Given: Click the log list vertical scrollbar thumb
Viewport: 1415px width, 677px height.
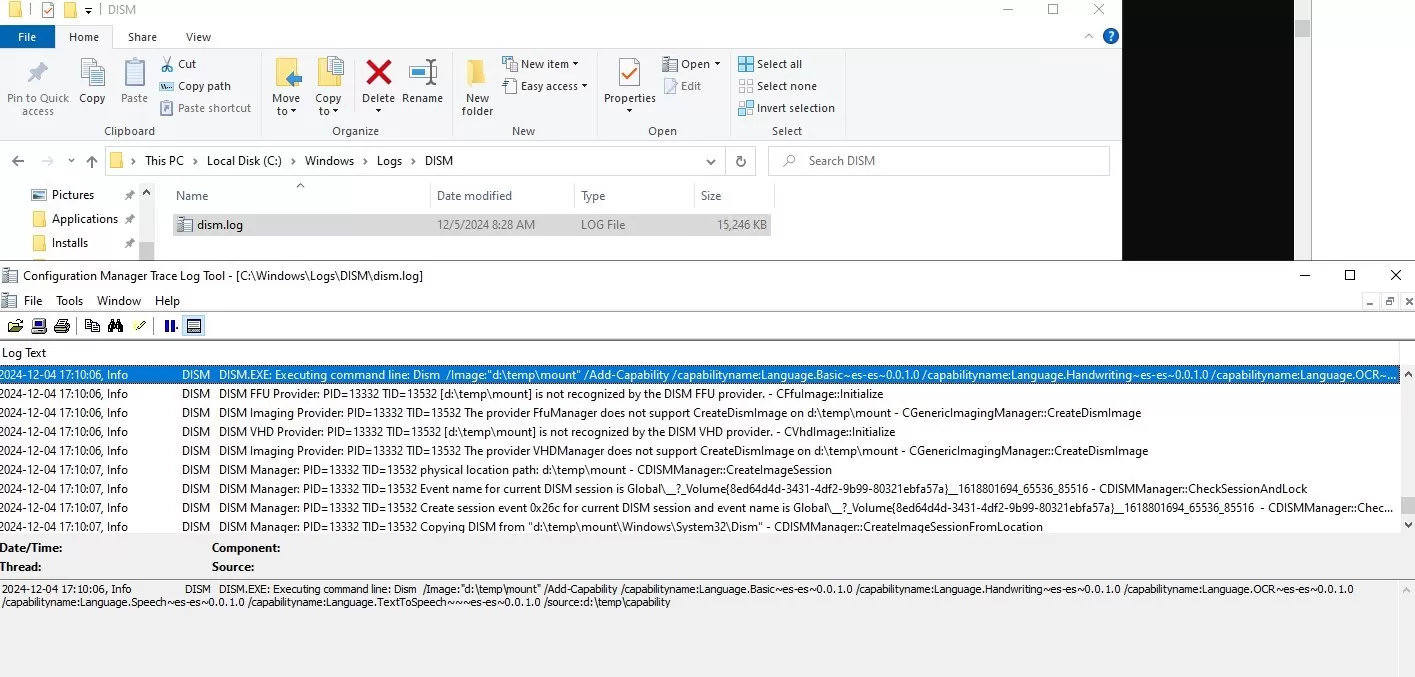Looking at the screenshot, I should pos(1407,505).
